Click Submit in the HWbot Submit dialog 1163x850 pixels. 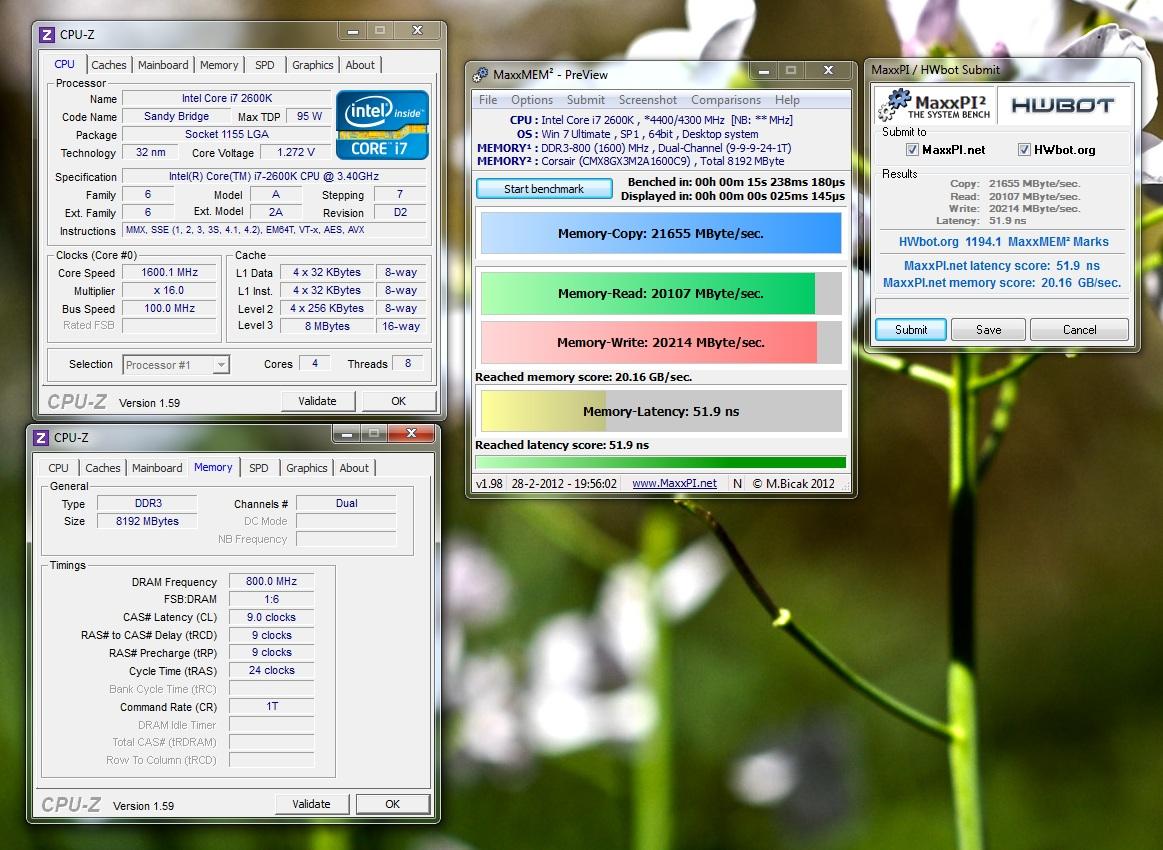(911, 330)
